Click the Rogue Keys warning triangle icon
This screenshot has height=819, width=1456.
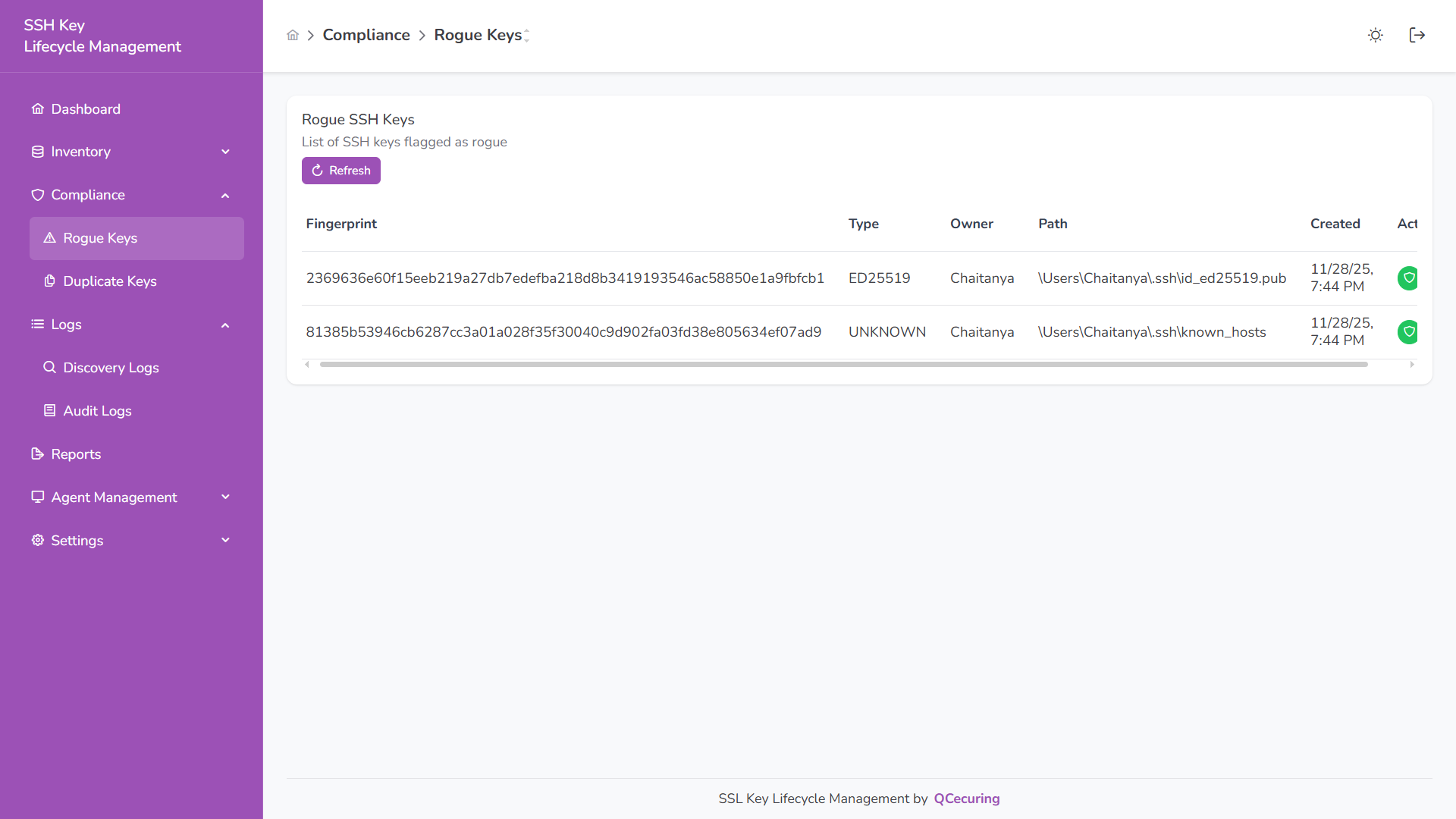(x=50, y=237)
